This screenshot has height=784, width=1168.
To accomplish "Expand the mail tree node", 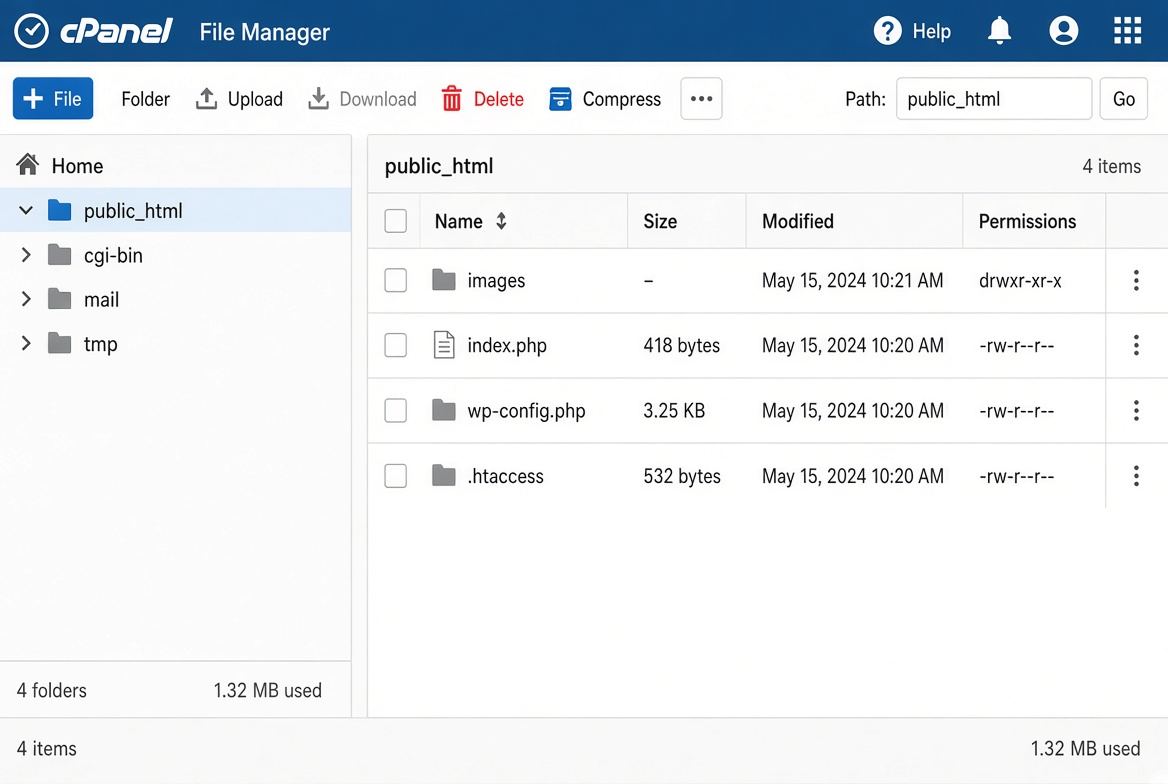I will point(26,299).
